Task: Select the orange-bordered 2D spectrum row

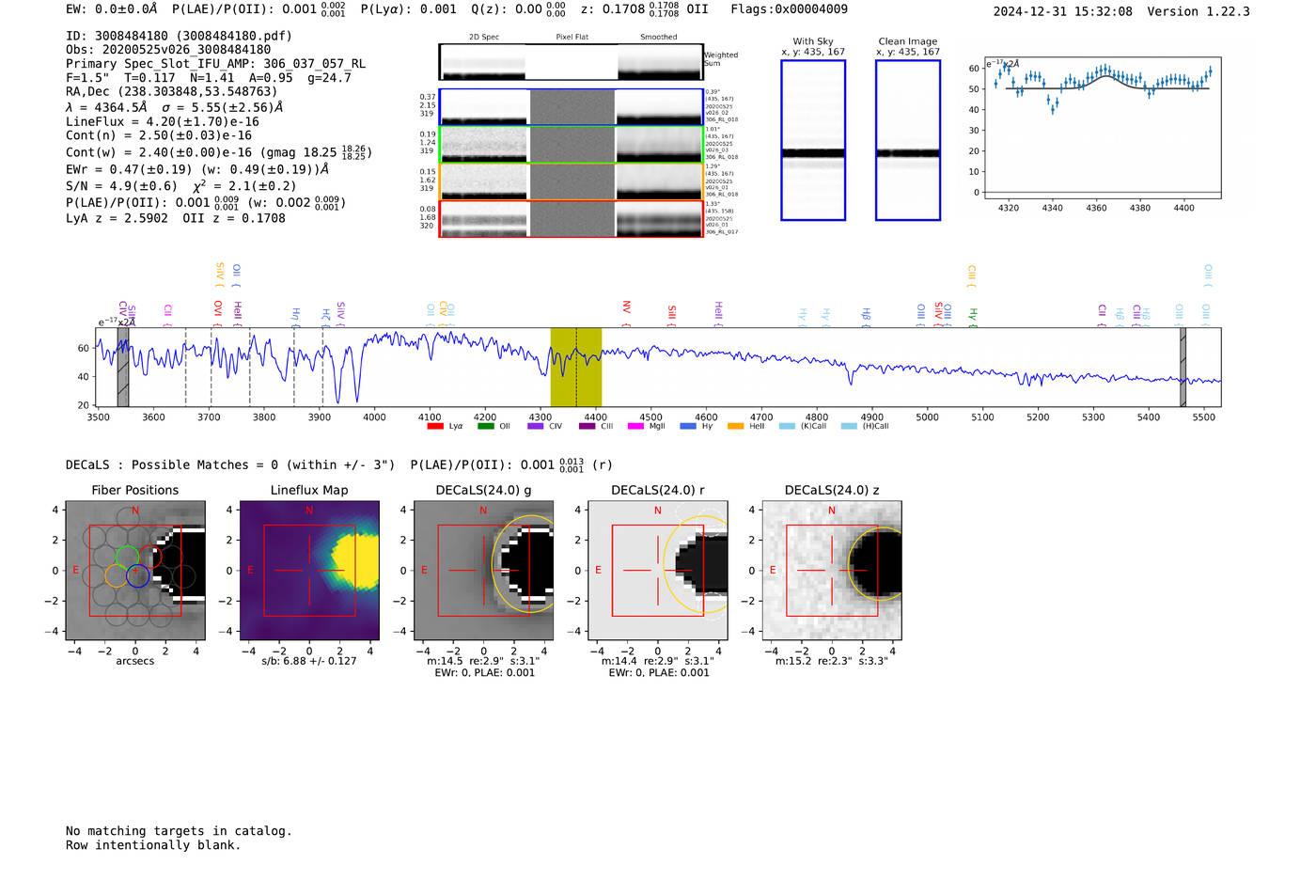Action: point(572,181)
